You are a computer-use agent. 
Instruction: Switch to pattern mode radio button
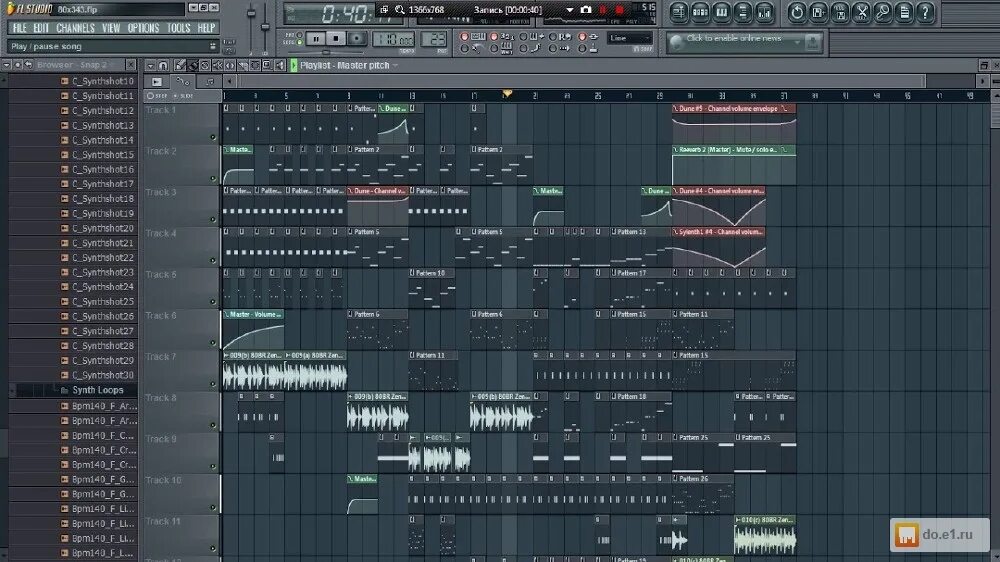tap(299, 36)
